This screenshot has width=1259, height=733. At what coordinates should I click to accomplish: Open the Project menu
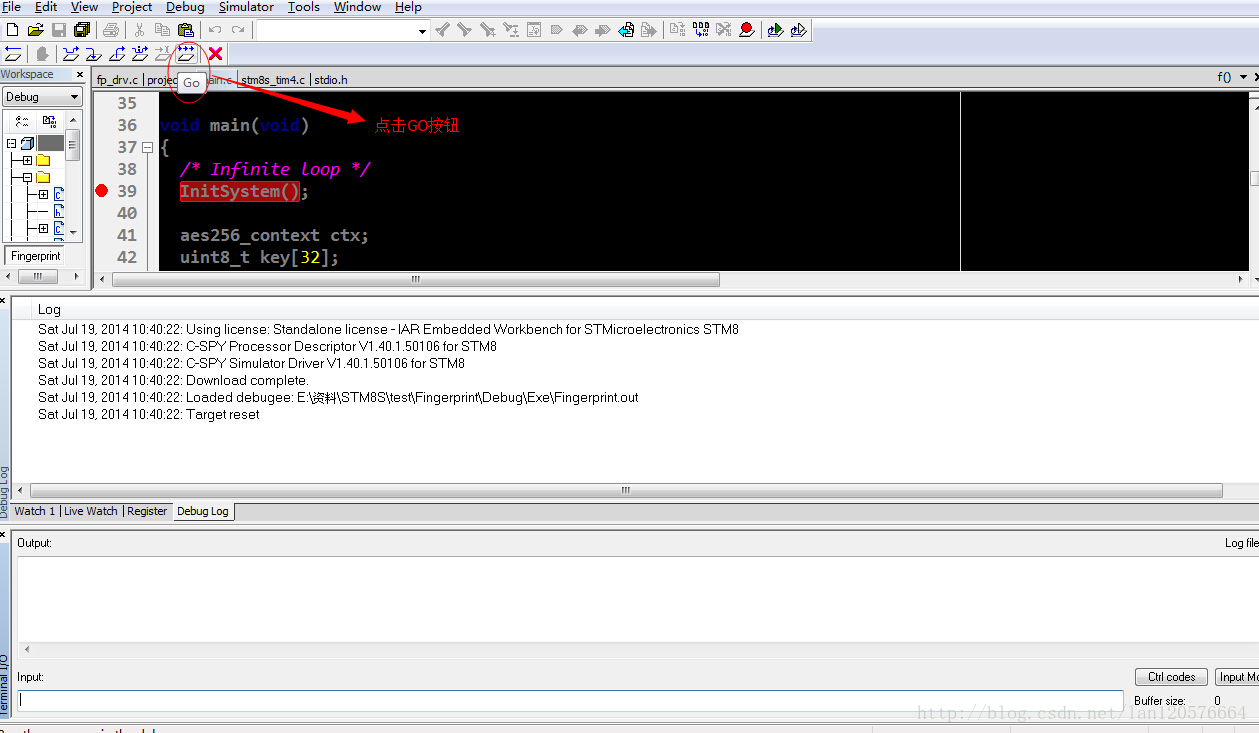(132, 7)
